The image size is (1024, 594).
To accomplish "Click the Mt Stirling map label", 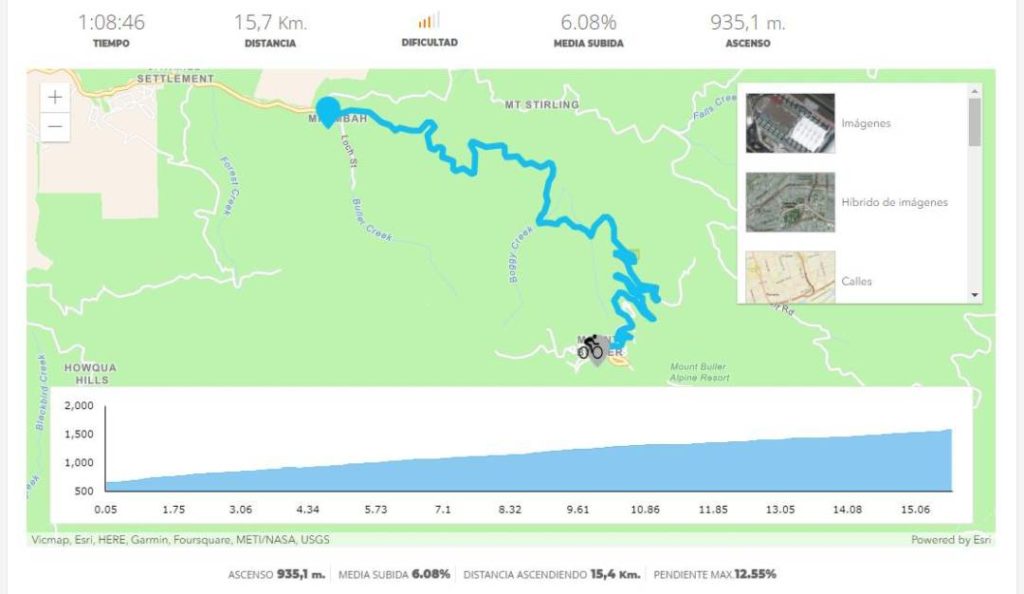I will click(542, 104).
